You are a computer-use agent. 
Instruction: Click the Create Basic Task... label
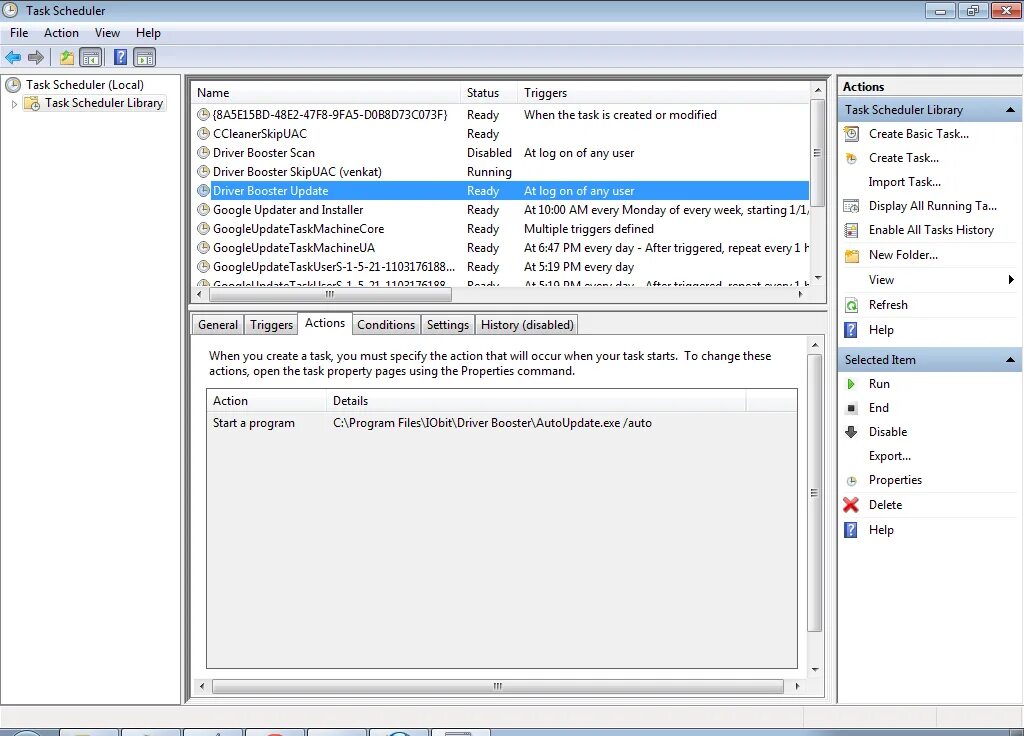918,134
